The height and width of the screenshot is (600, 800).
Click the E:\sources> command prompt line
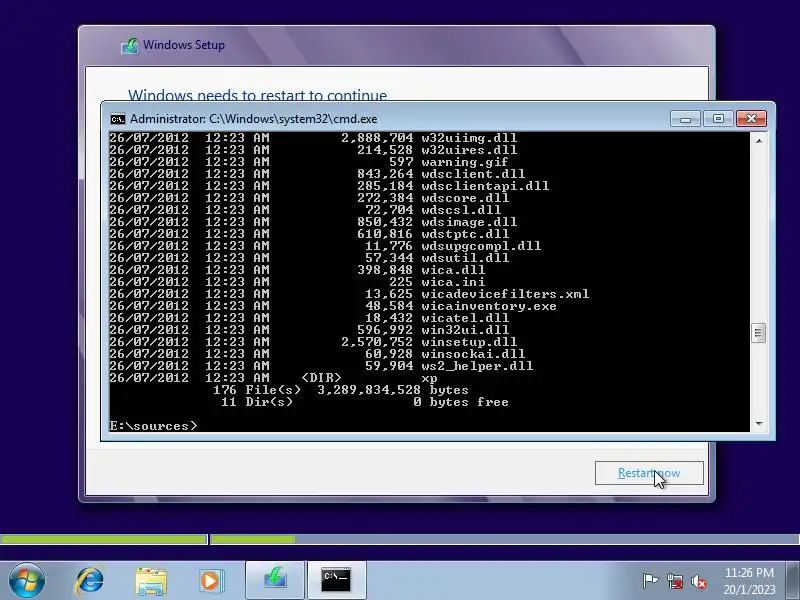[153, 426]
